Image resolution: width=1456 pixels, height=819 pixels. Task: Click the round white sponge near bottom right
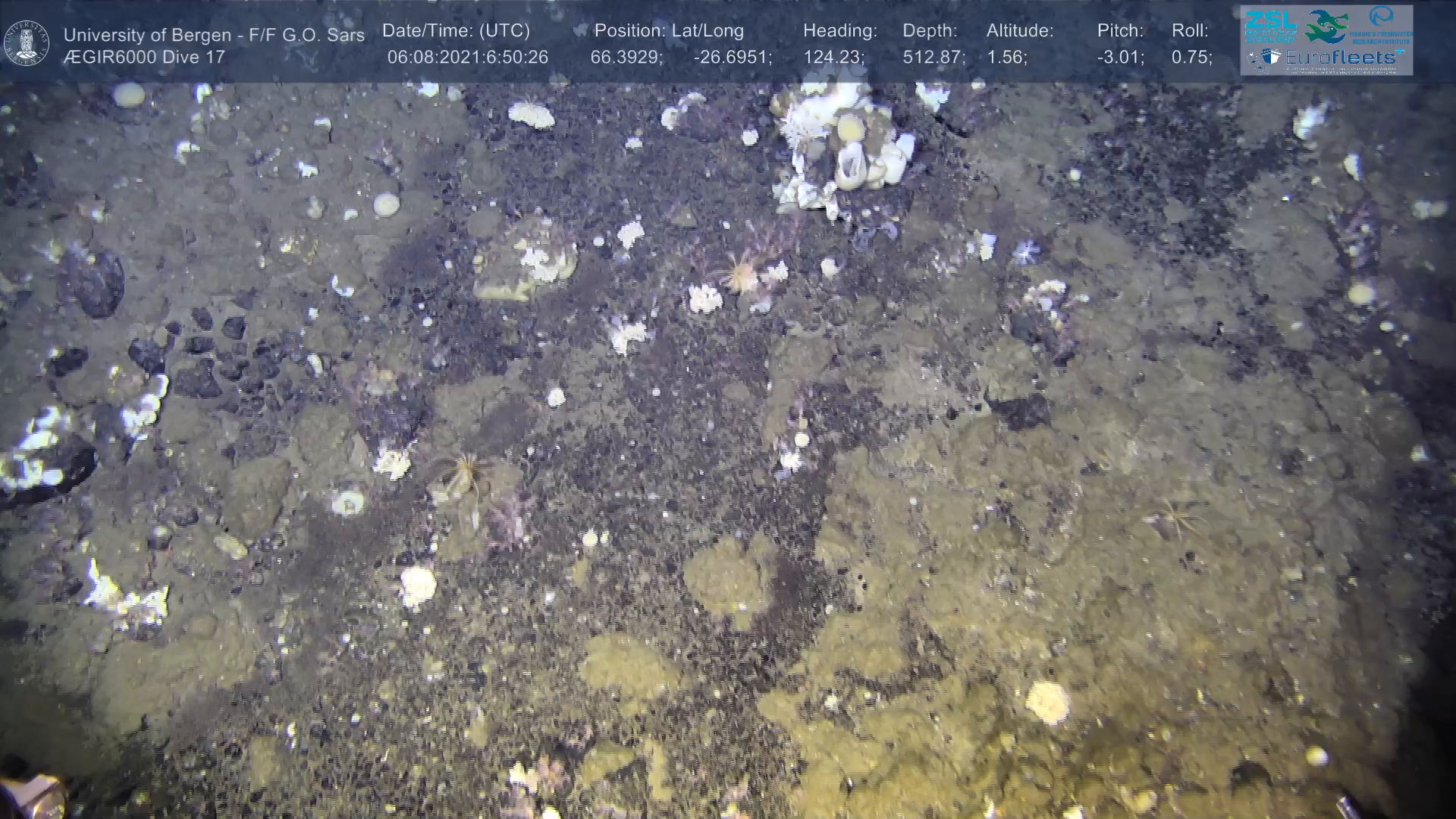[x=1047, y=701]
